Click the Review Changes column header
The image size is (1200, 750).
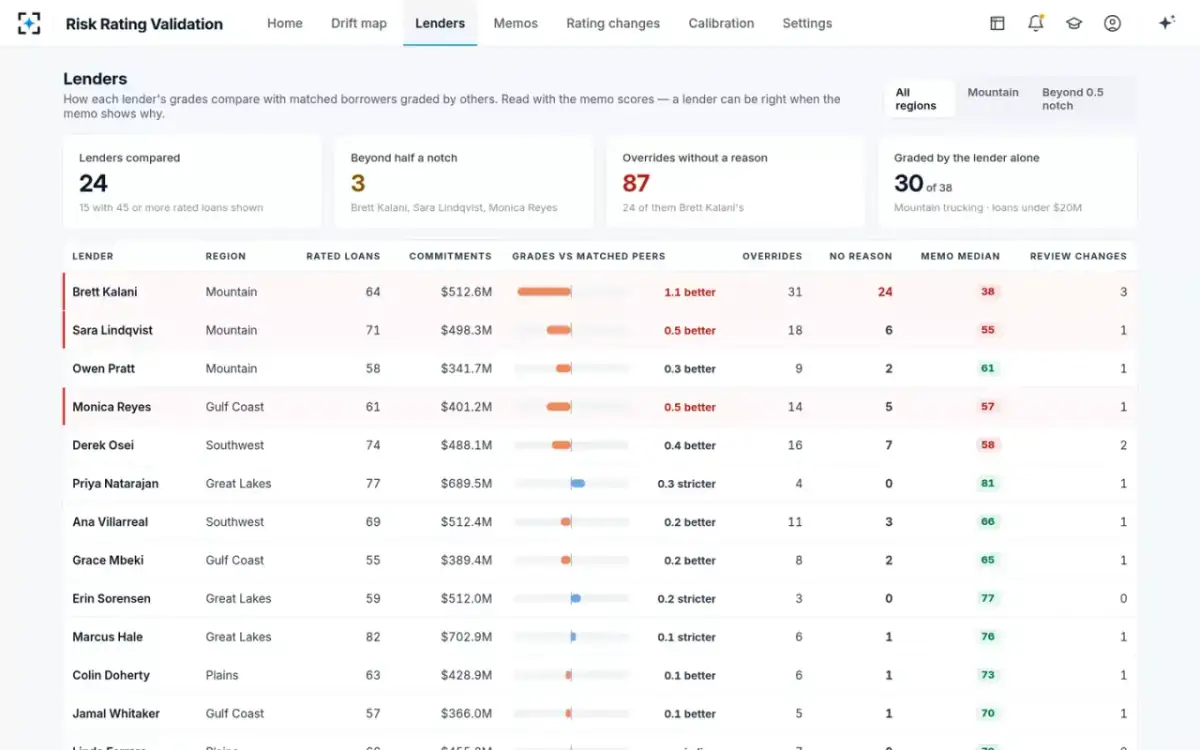pos(1078,256)
